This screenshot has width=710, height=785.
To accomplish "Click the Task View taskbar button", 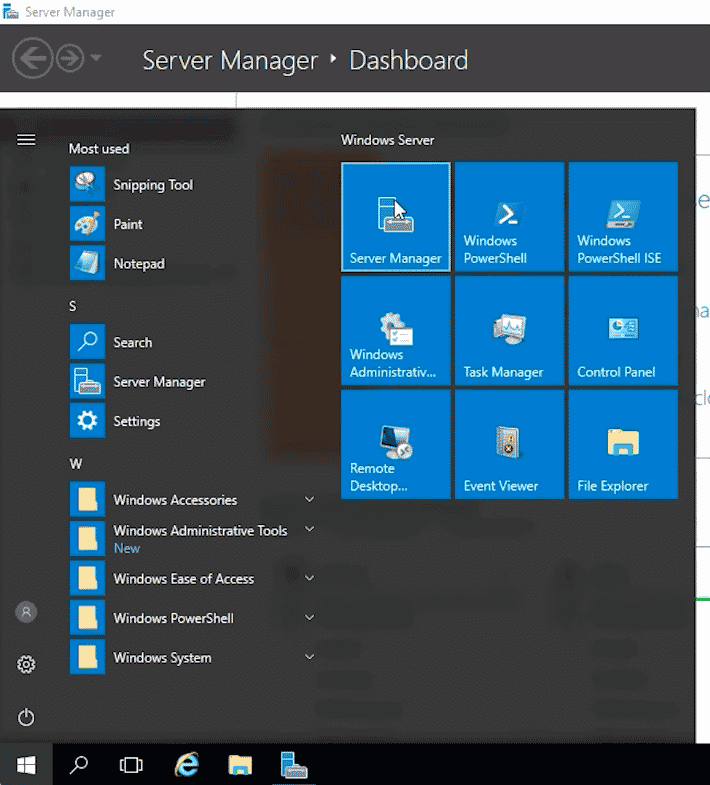I will (131, 765).
